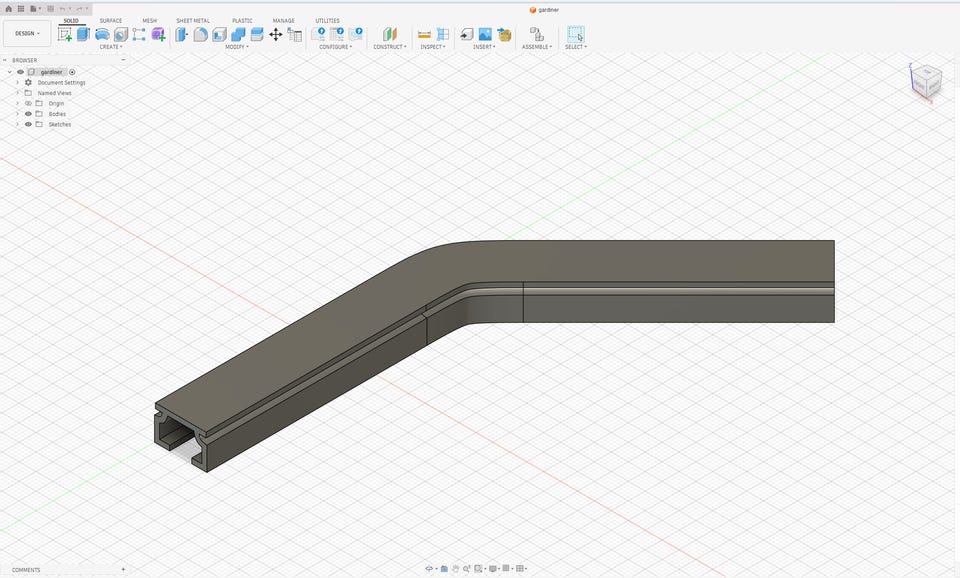Toggle visibility of the gardiner component

point(20,72)
